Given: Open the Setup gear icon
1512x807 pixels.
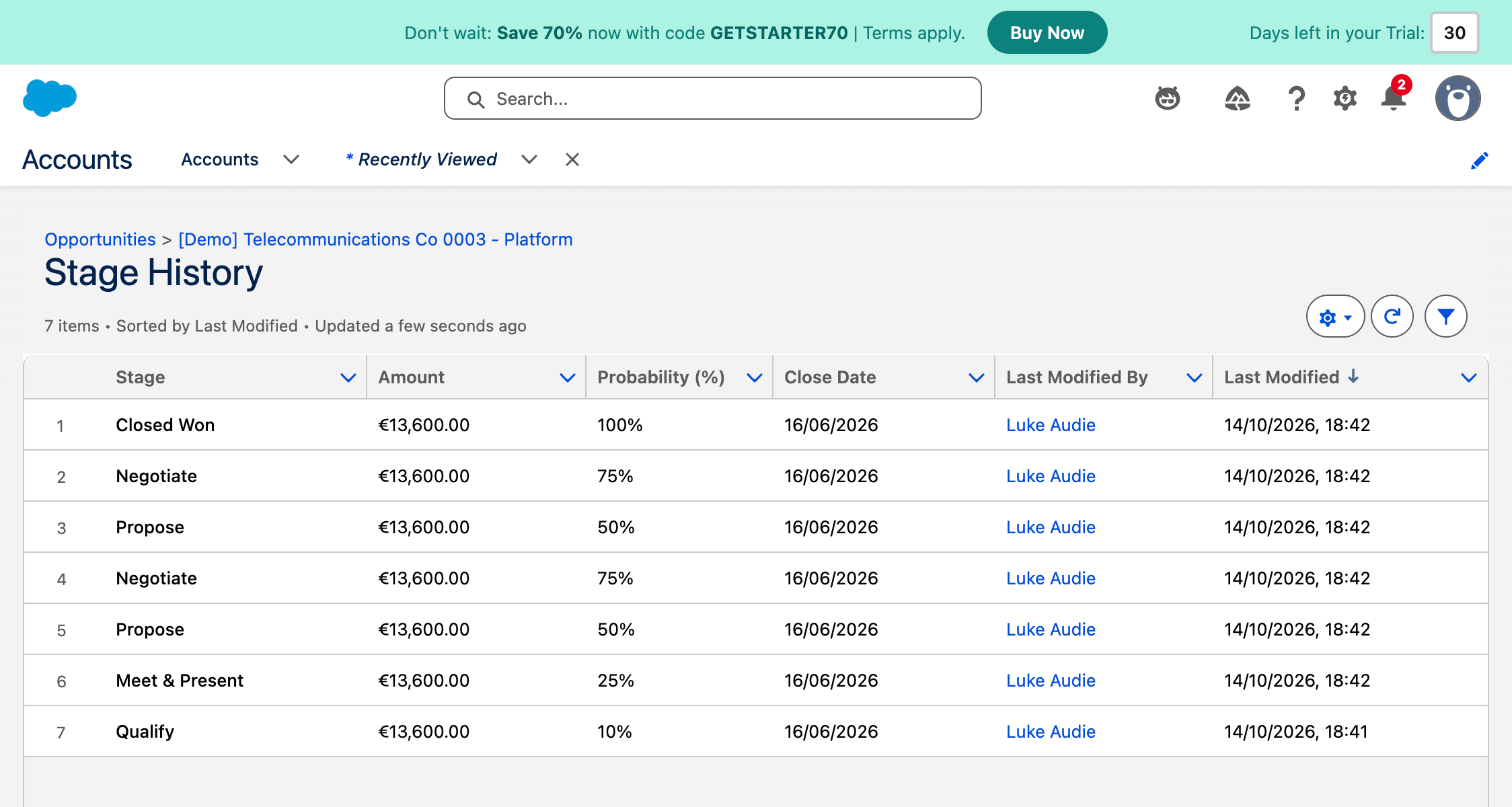Looking at the screenshot, I should (1345, 98).
